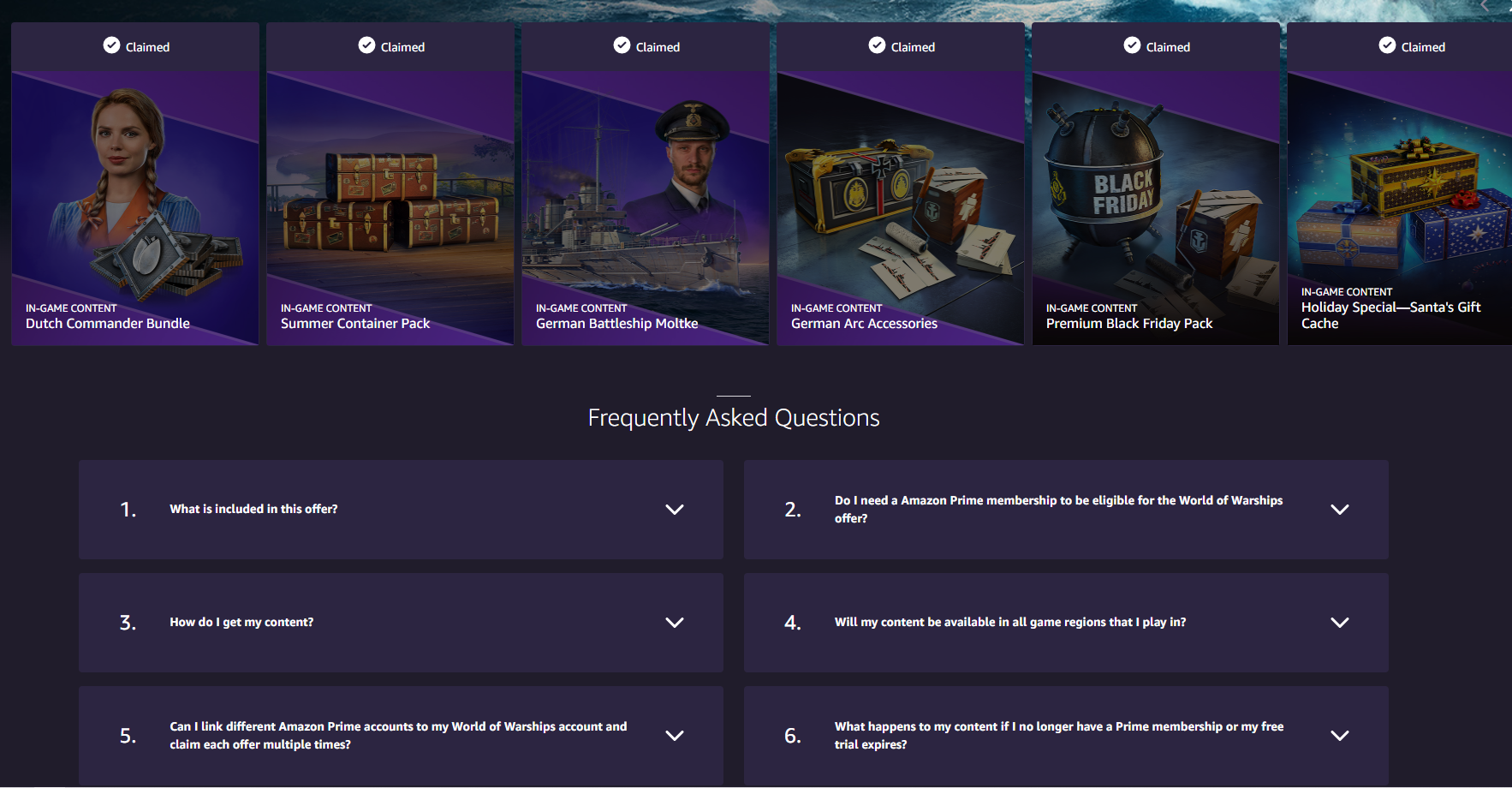The image size is (1512, 788).
Task: Click Claimed checkmark above German Battleship Moltke
Action: 622,45
